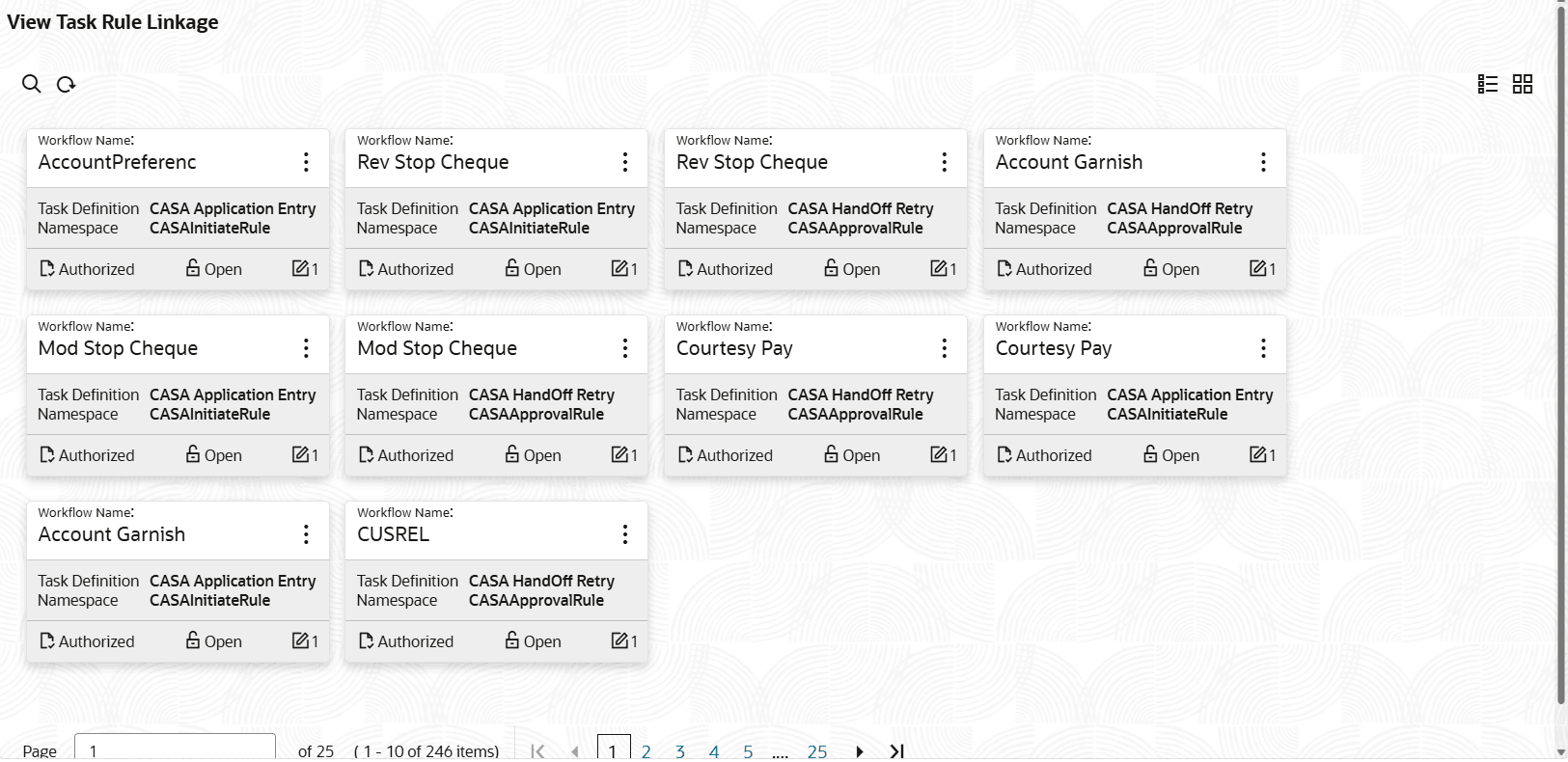Go to page 4 of results
The height and width of the screenshot is (762, 1568).
point(714,750)
